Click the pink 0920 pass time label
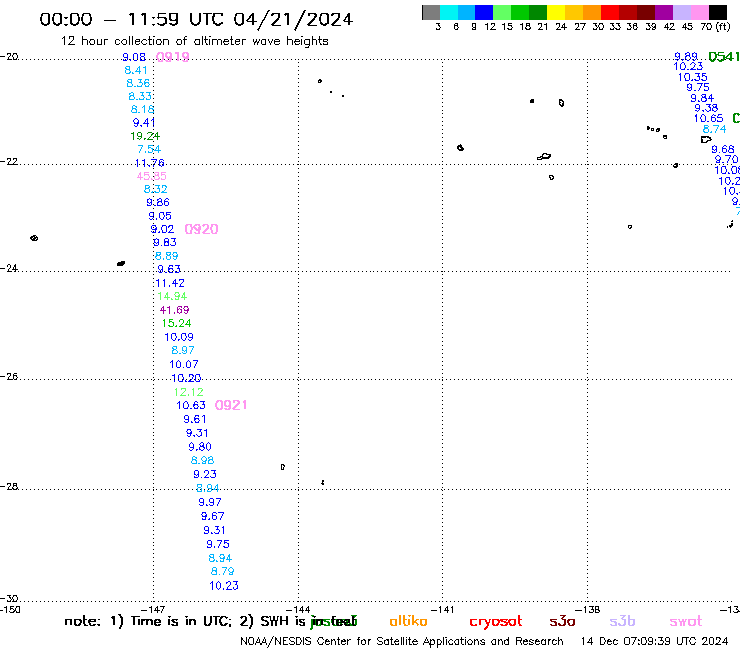The image size is (740, 650). click(202, 229)
